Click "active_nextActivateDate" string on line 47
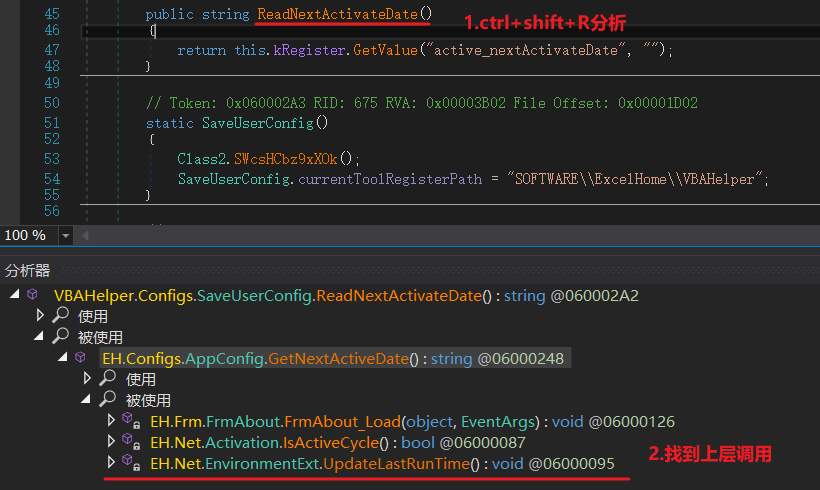Screen dimensions: 820x490 527,50
